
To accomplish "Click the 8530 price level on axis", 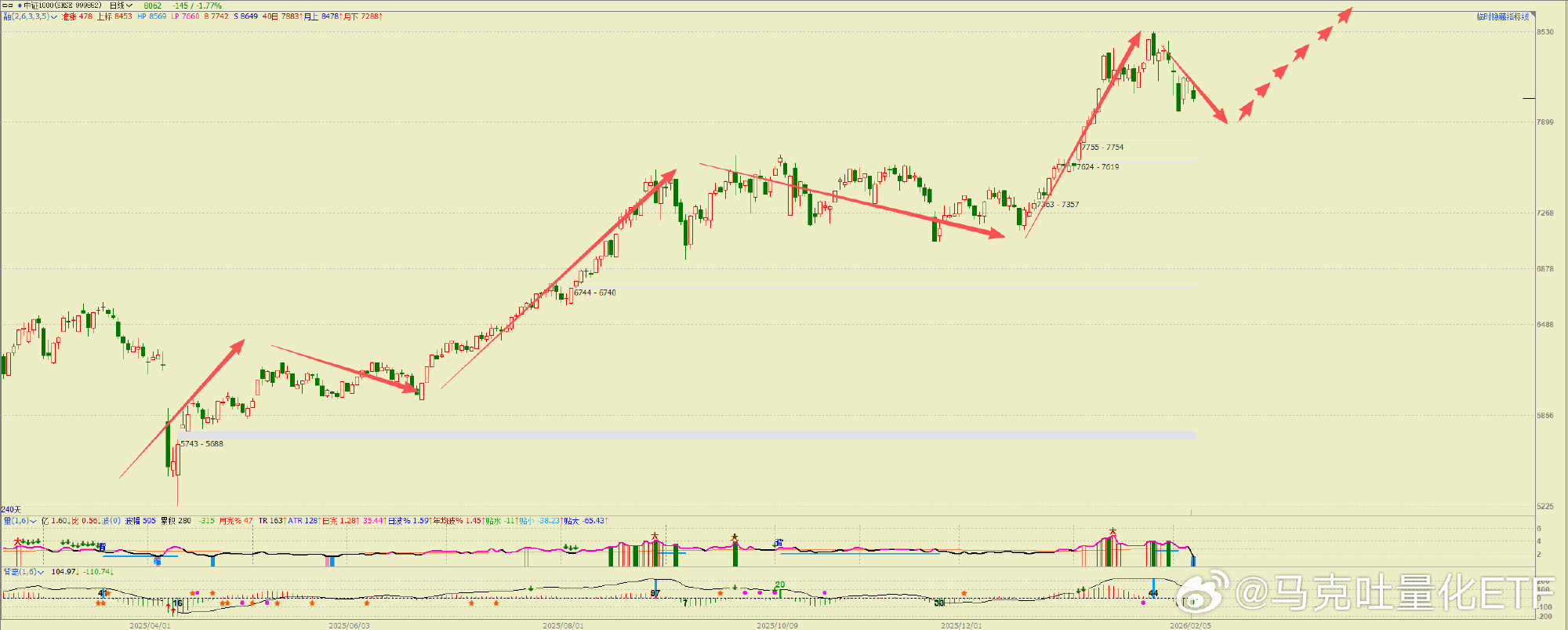I will (1545, 32).
